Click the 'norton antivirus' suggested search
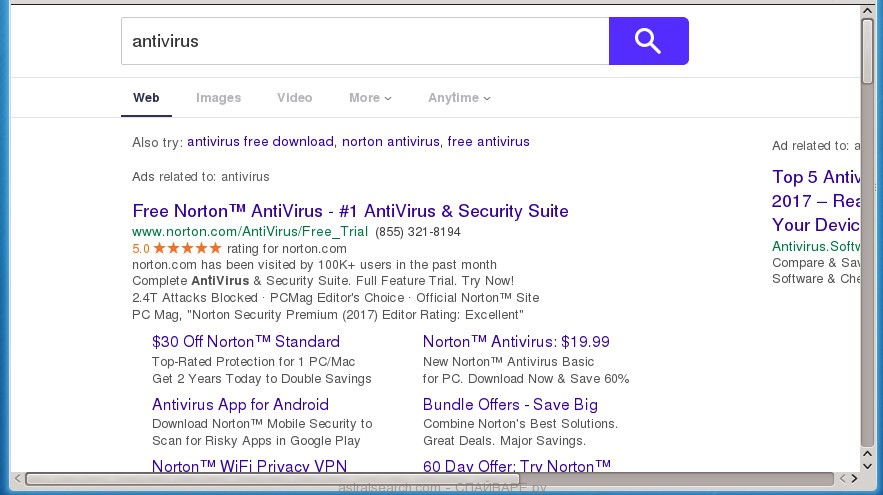This screenshot has height=495, width=883. click(390, 142)
